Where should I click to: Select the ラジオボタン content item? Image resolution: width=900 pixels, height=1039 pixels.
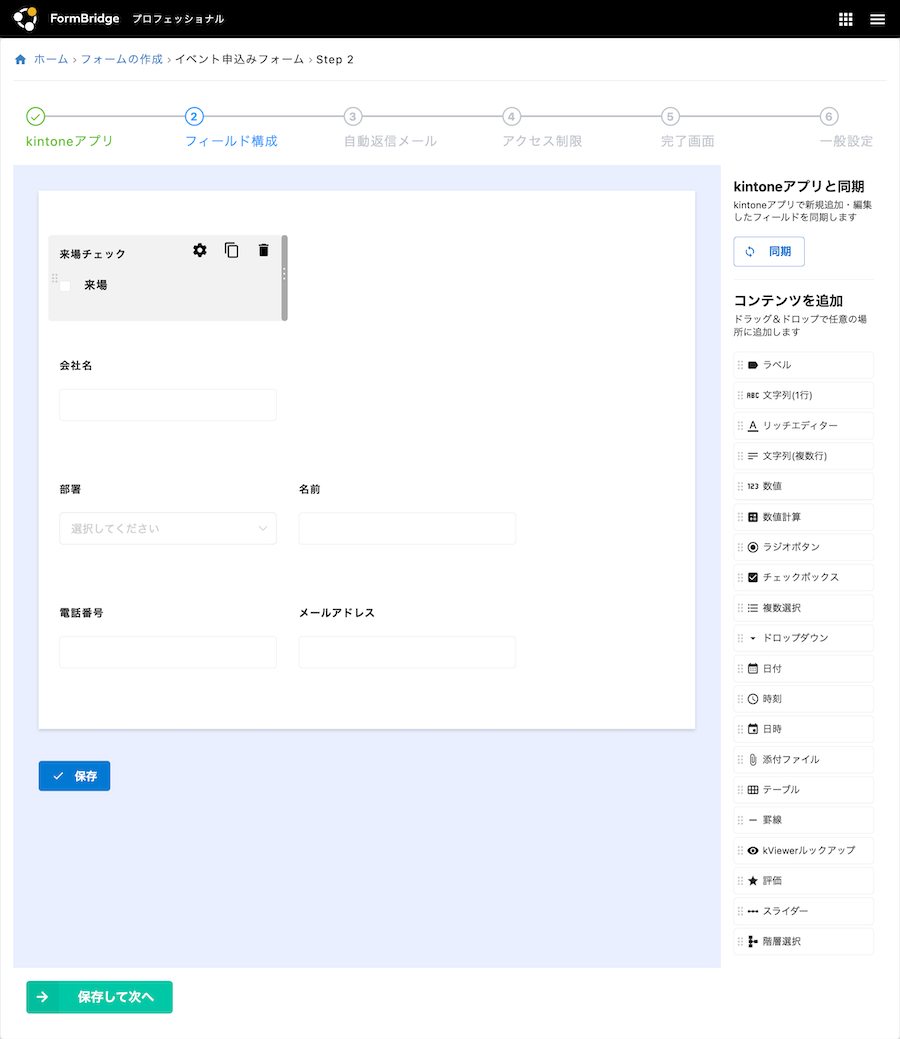tap(804, 547)
